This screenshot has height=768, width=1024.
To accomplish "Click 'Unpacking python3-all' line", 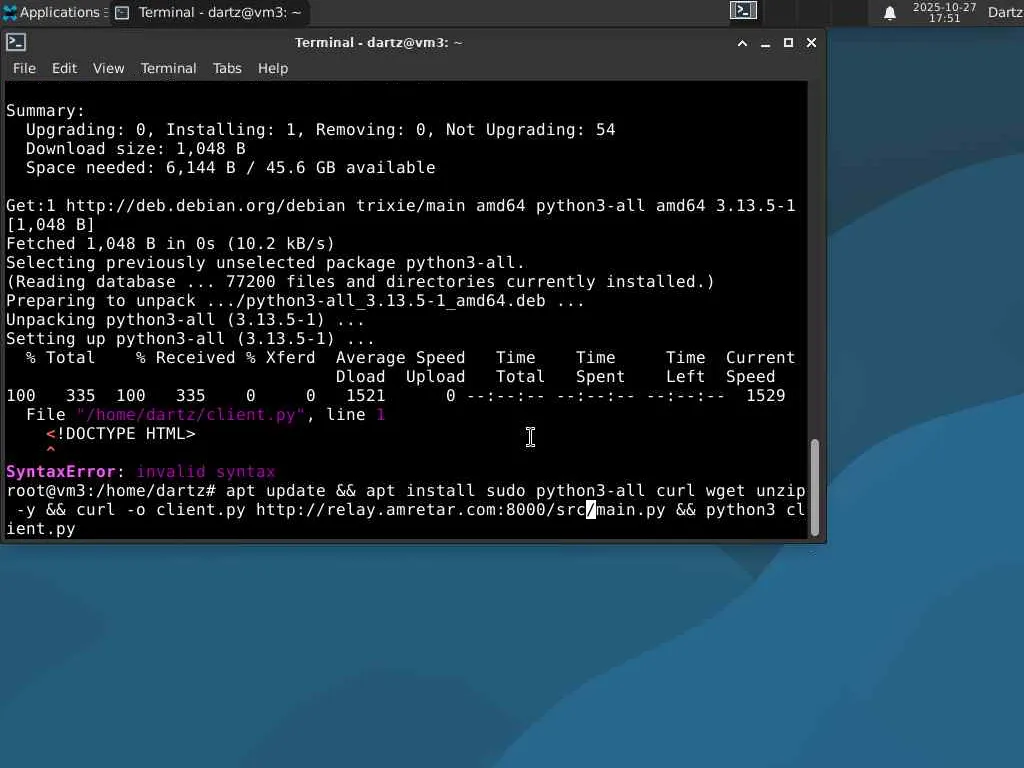I will [185, 320].
